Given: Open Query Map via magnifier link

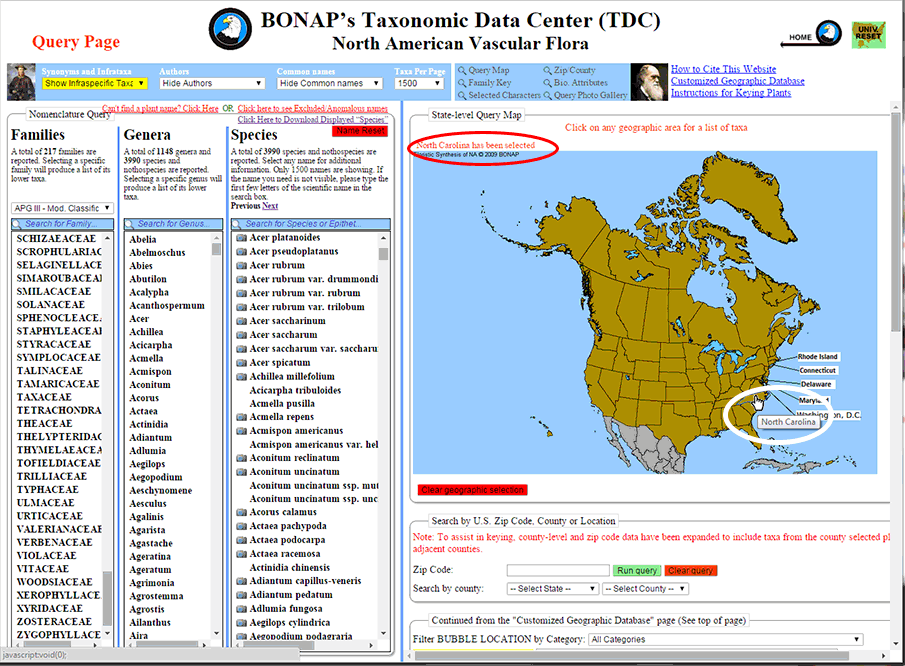Looking at the screenshot, I should [x=483, y=71].
